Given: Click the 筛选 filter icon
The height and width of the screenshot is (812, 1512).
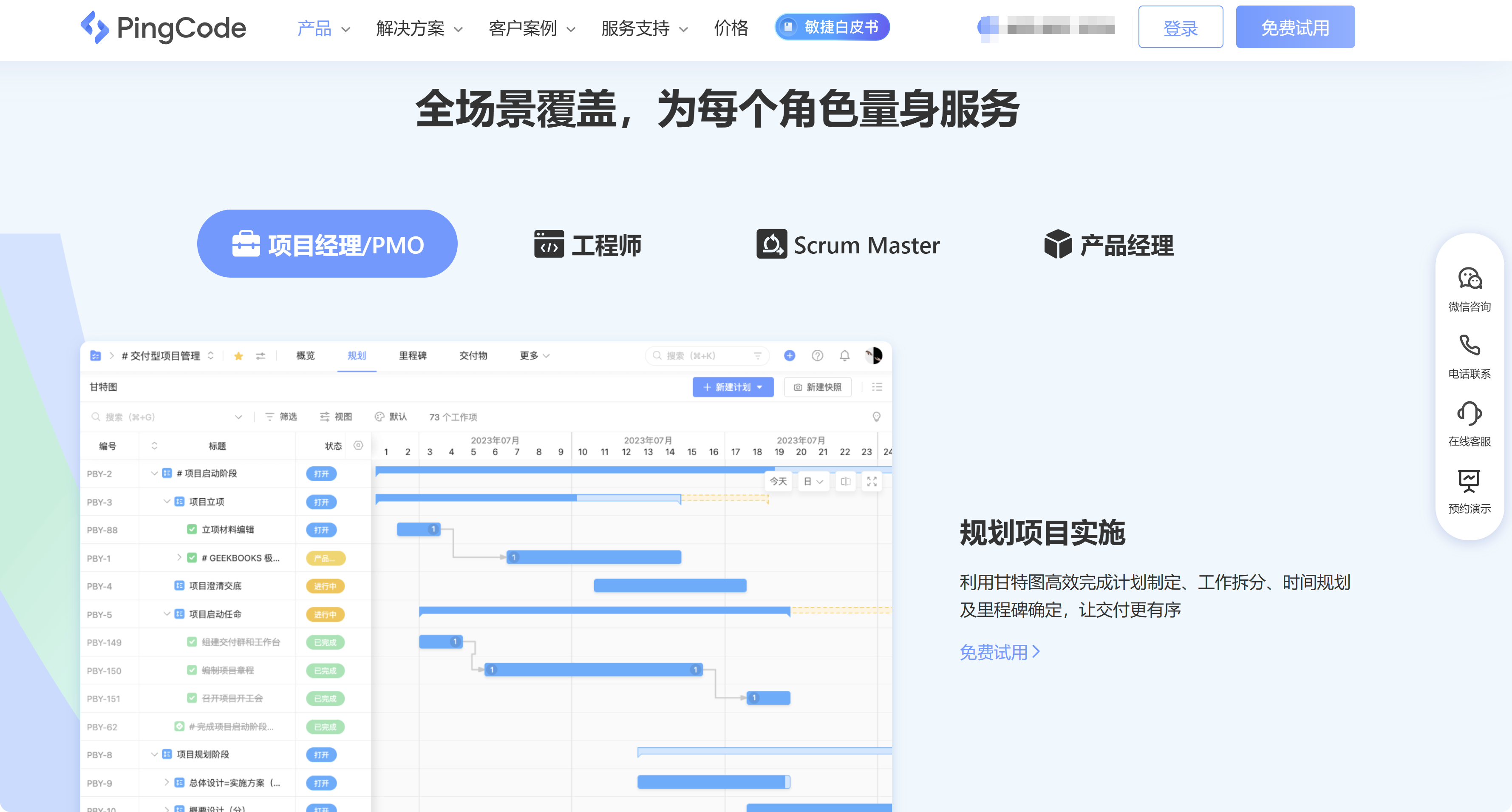Looking at the screenshot, I should coord(270,416).
